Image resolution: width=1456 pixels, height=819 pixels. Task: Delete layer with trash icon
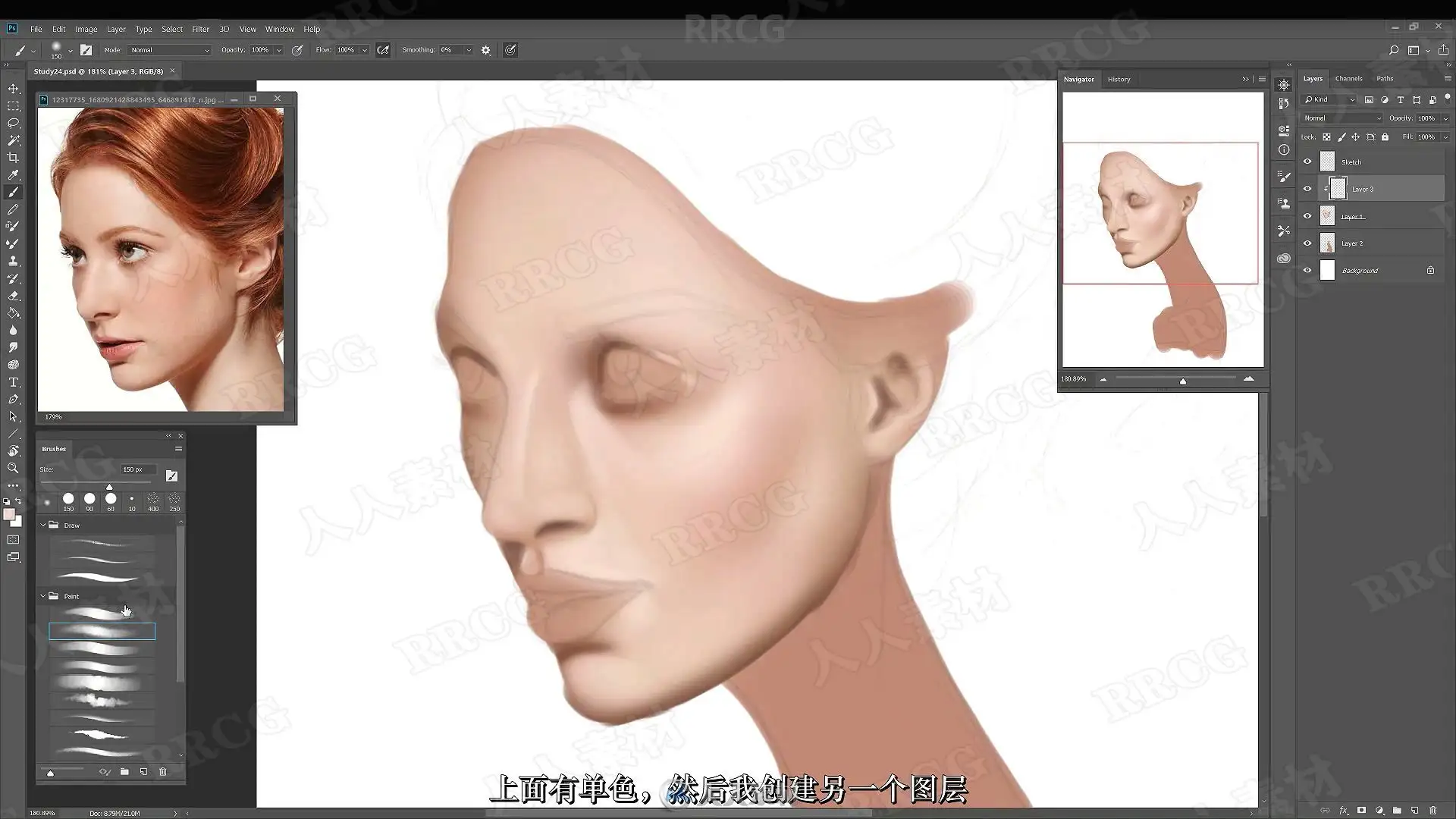tap(1432, 810)
